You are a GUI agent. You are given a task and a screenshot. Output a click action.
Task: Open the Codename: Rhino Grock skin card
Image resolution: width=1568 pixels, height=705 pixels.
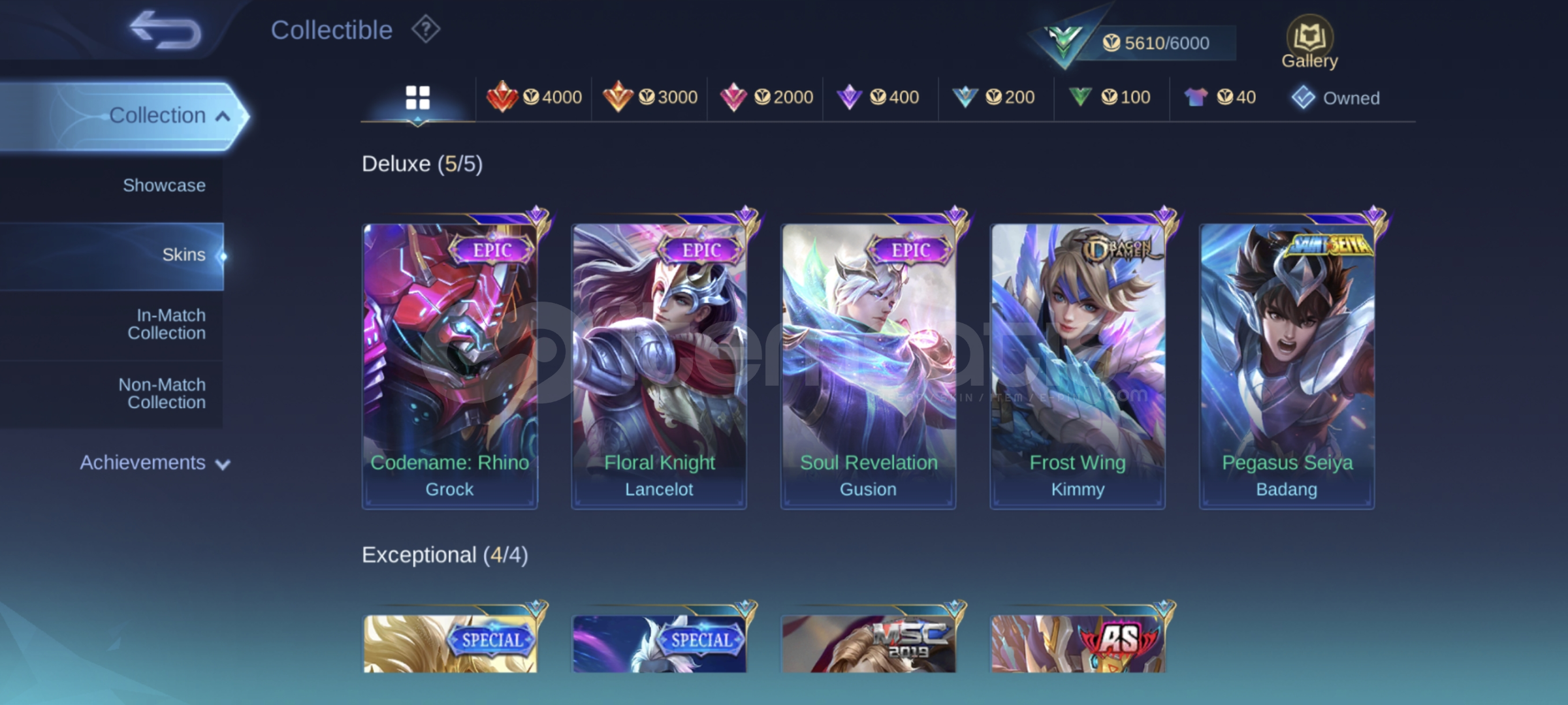pos(450,366)
